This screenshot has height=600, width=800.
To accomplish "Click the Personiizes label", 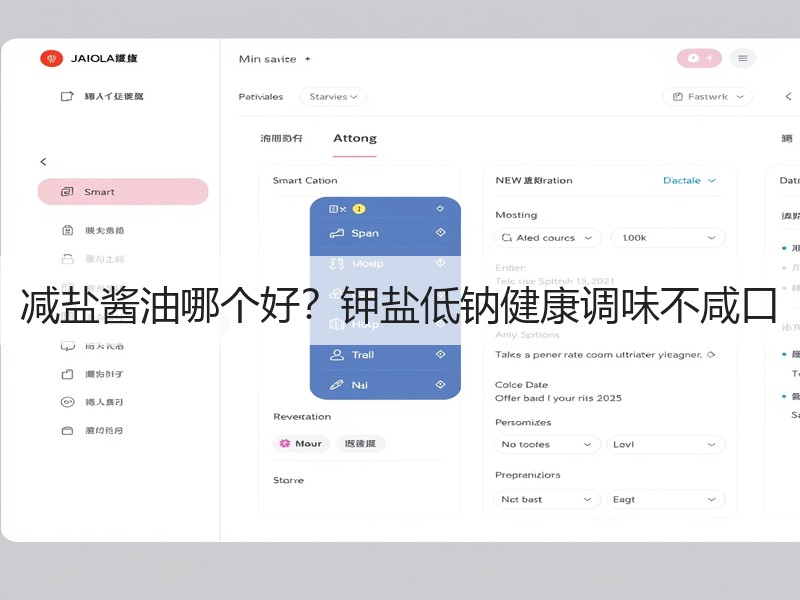I will (523, 422).
